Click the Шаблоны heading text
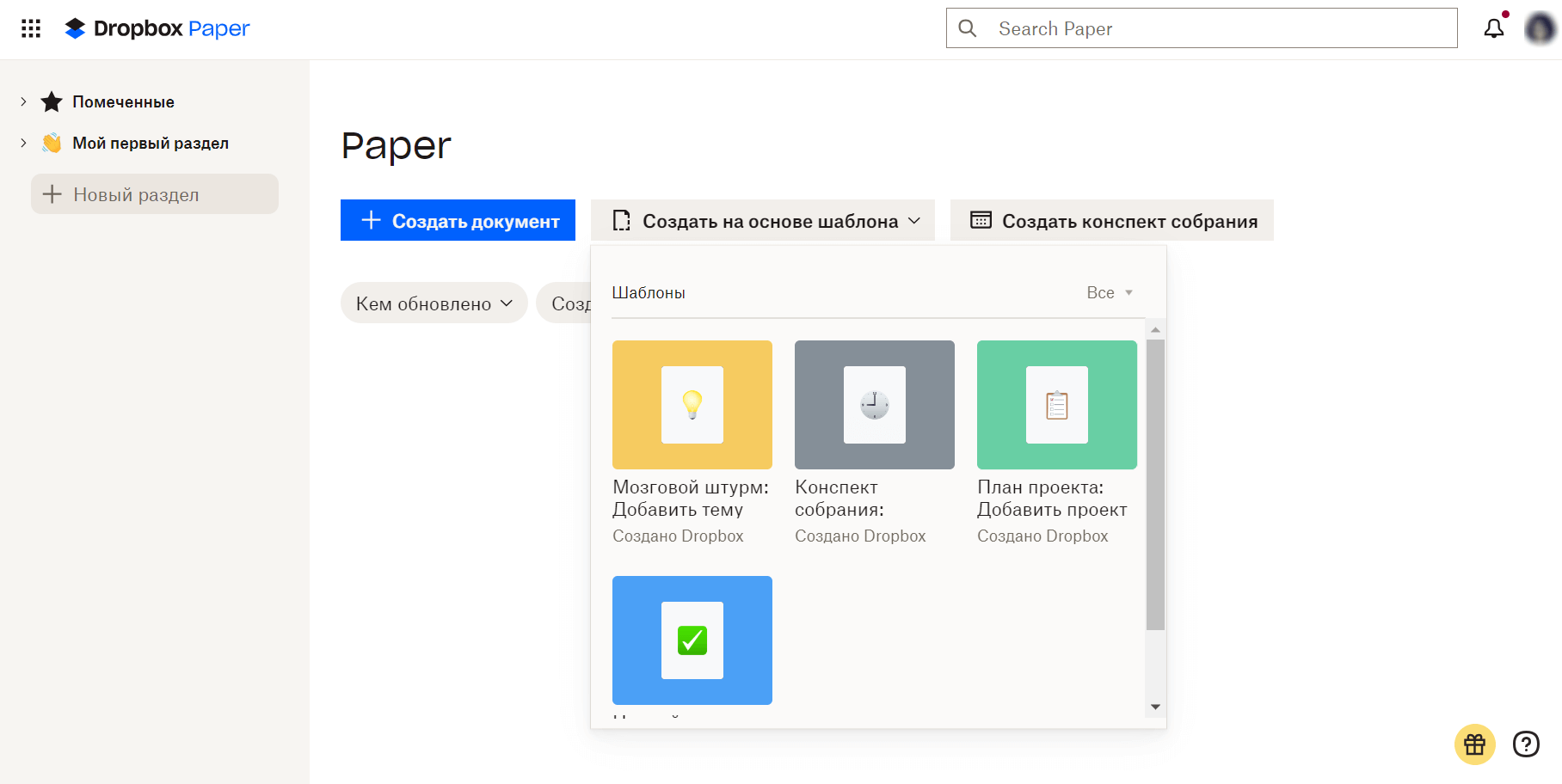 (649, 292)
